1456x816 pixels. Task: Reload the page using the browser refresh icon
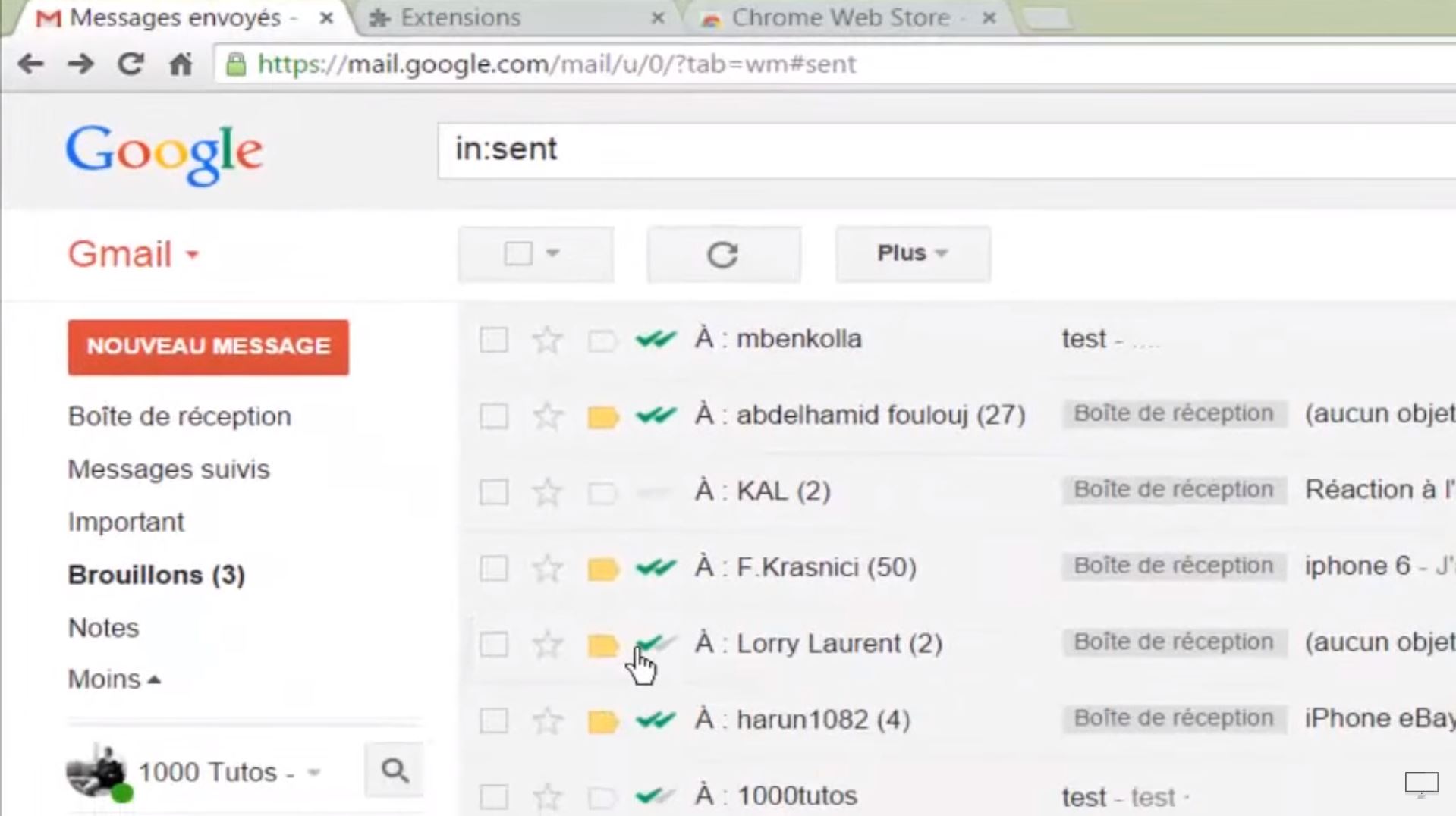point(131,64)
